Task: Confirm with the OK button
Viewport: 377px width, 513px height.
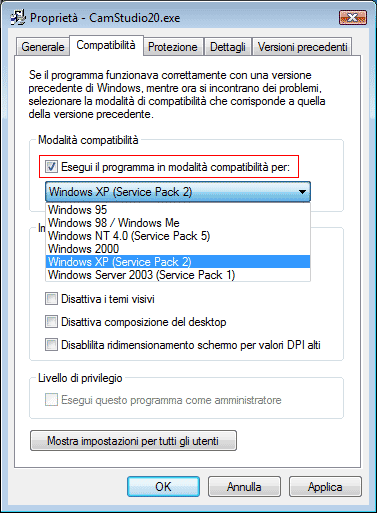Action: [x=163, y=487]
